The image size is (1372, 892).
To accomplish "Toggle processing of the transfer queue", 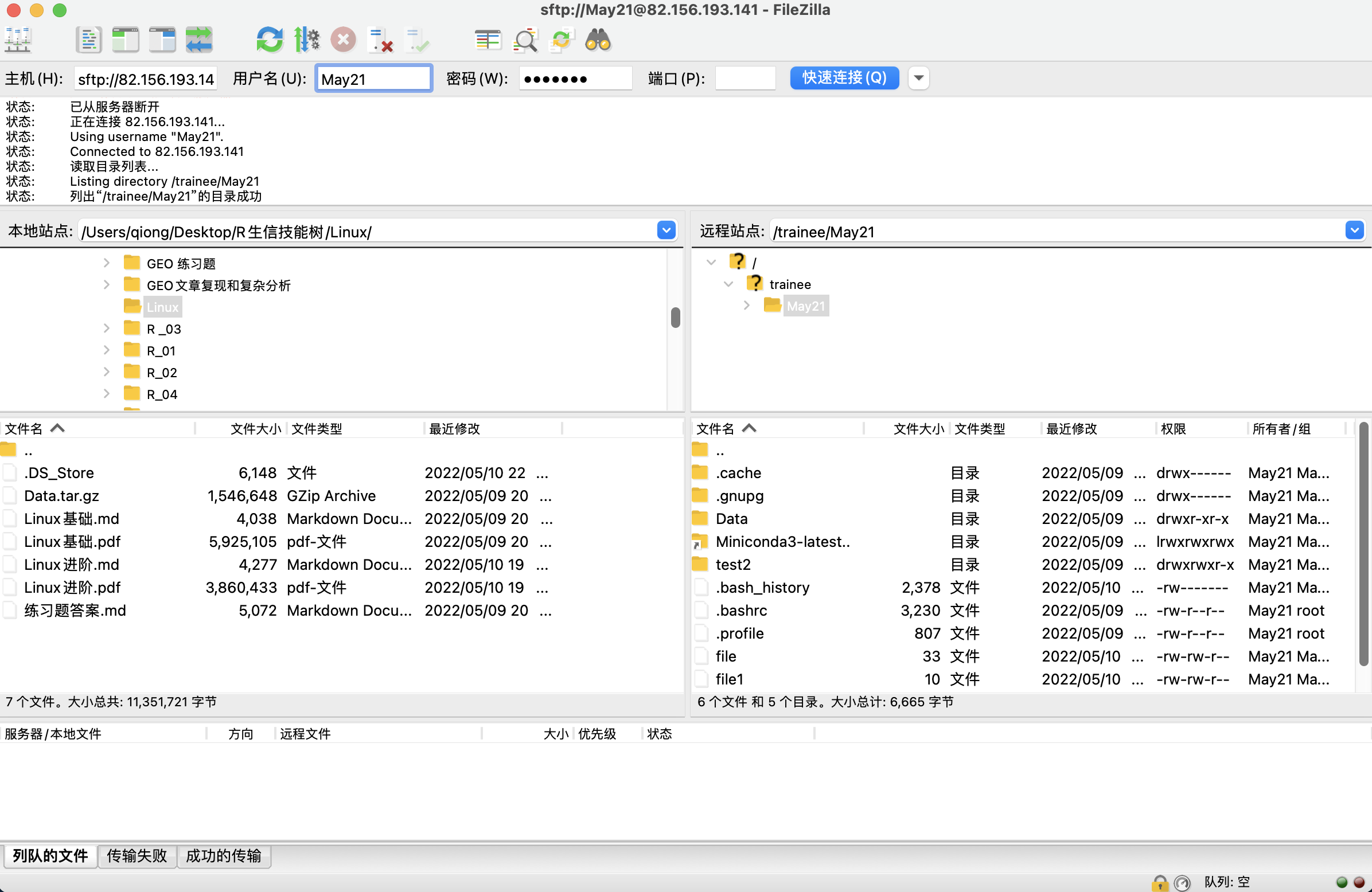I will (x=307, y=40).
